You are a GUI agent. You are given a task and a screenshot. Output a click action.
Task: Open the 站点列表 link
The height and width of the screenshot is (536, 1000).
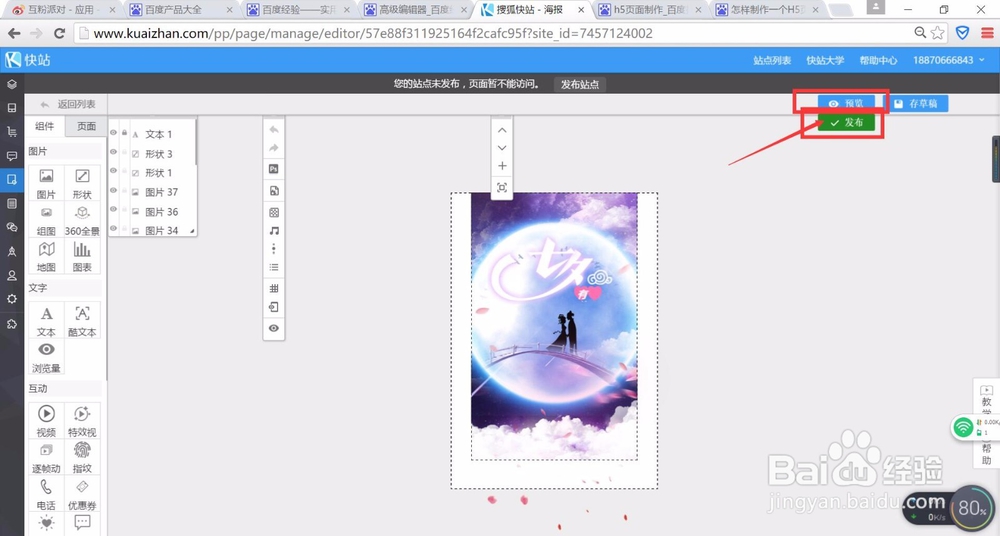click(x=772, y=60)
